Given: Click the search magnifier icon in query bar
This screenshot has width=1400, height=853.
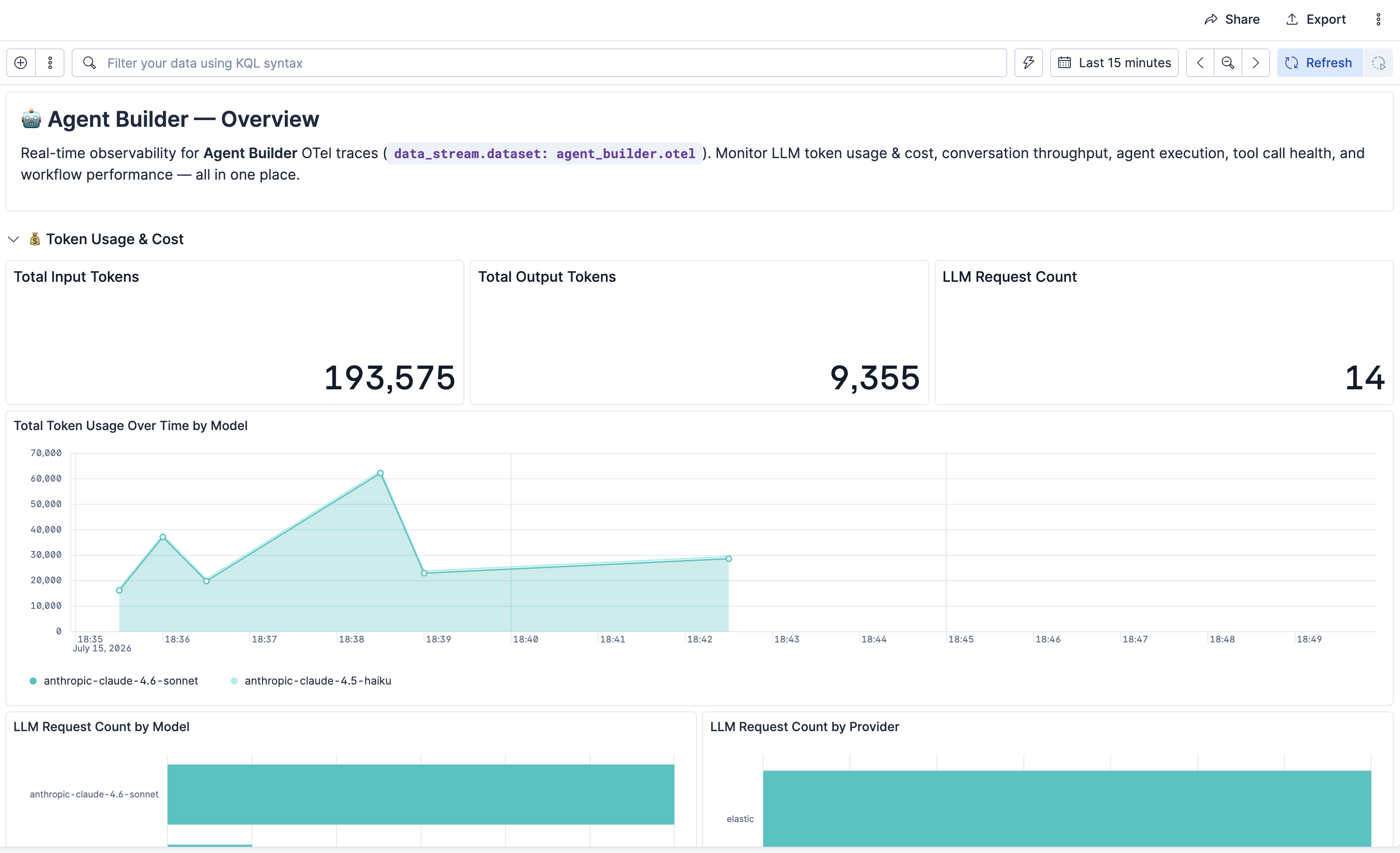Looking at the screenshot, I should (x=89, y=63).
